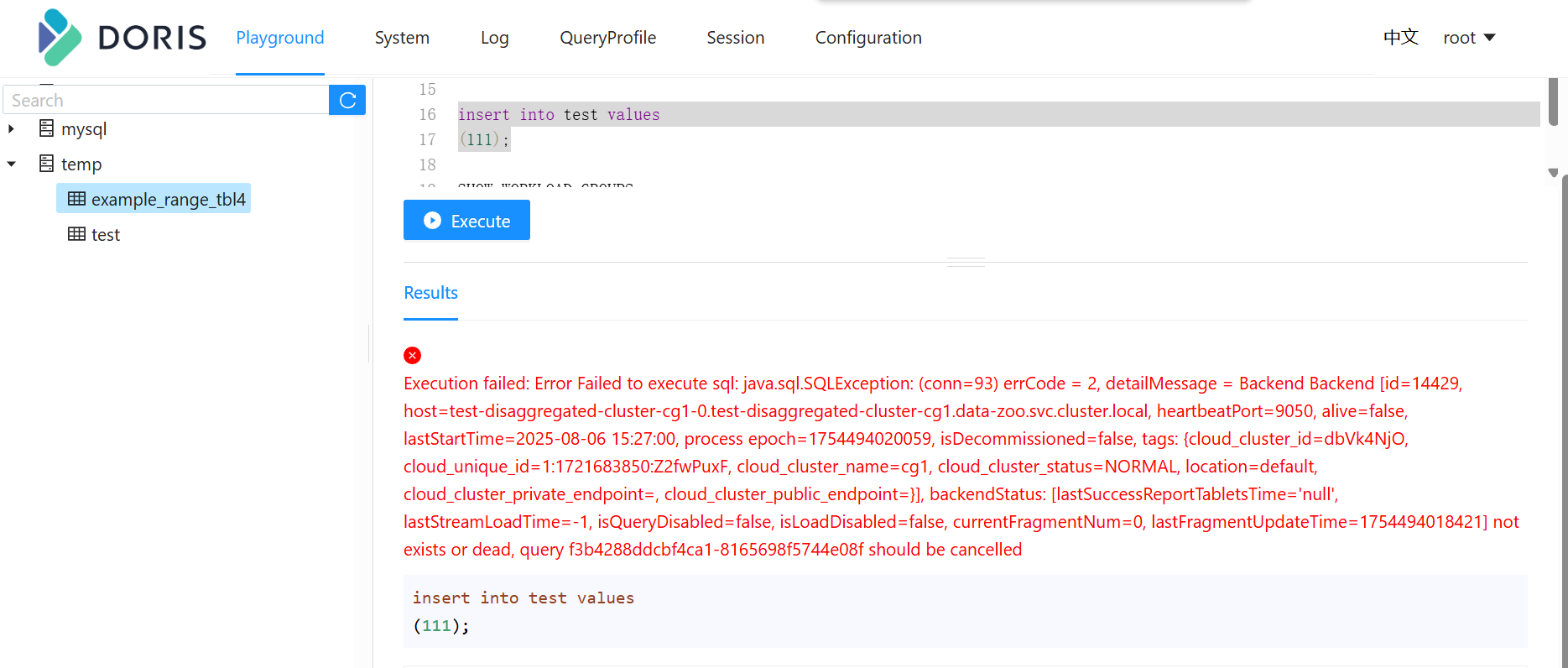Switch language to 中文
The width and height of the screenshot is (1568, 668).
[x=1400, y=38]
